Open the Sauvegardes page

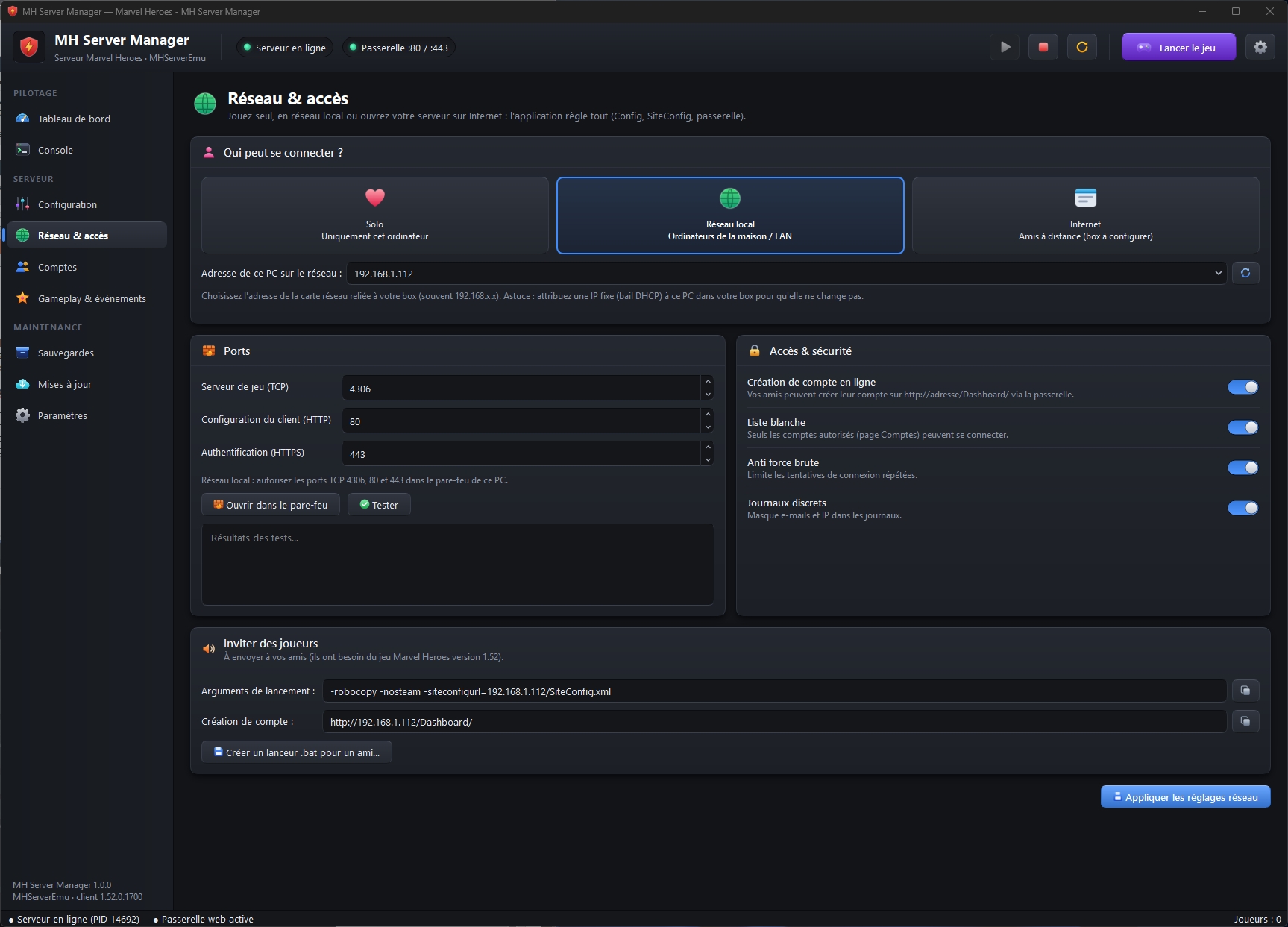click(x=87, y=353)
